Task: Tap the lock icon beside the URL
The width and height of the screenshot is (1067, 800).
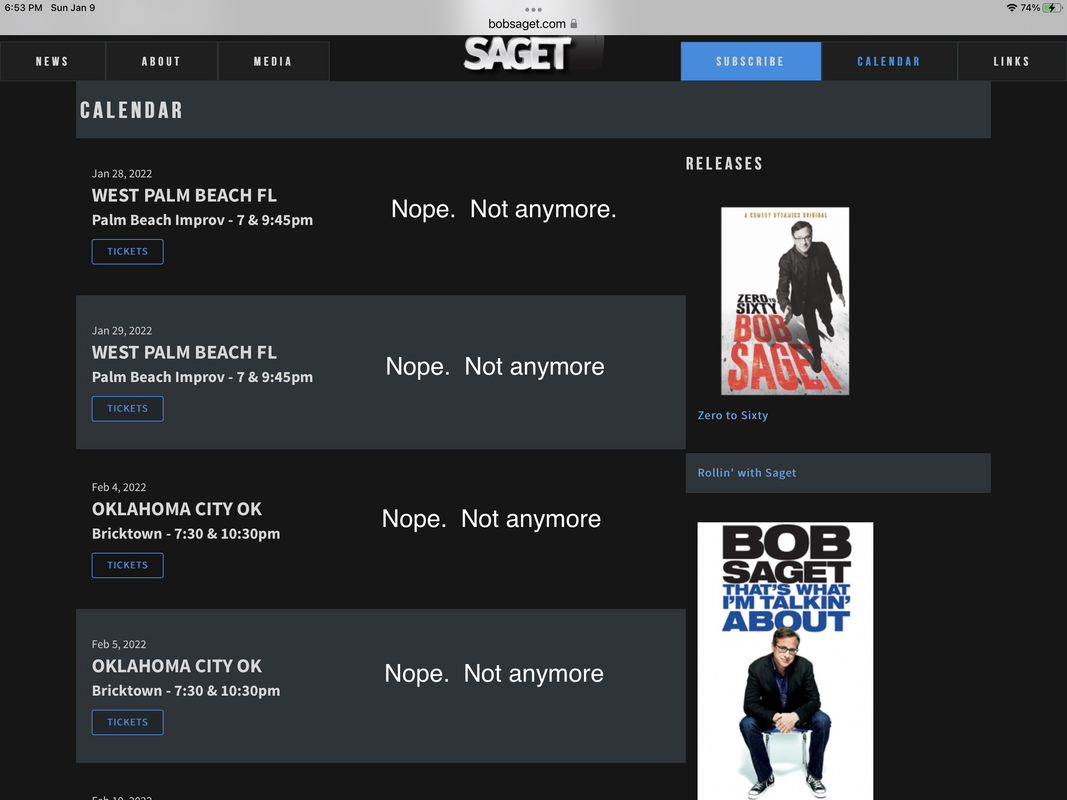Action: [x=574, y=24]
